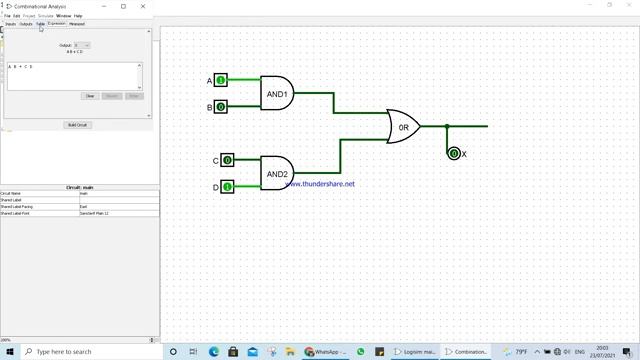The image size is (640, 360).
Task: Open File menu in Combinational Analysis
Action: pos(7,16)
